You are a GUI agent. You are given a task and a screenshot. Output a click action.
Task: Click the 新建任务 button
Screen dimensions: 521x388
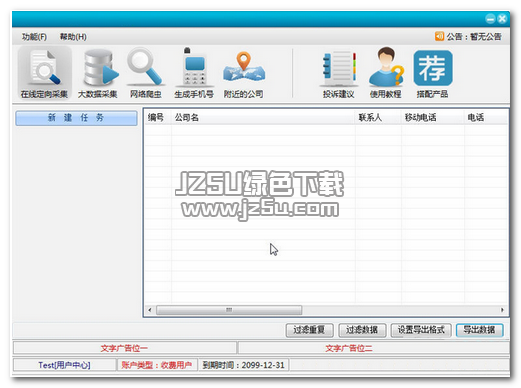point(76,118)
